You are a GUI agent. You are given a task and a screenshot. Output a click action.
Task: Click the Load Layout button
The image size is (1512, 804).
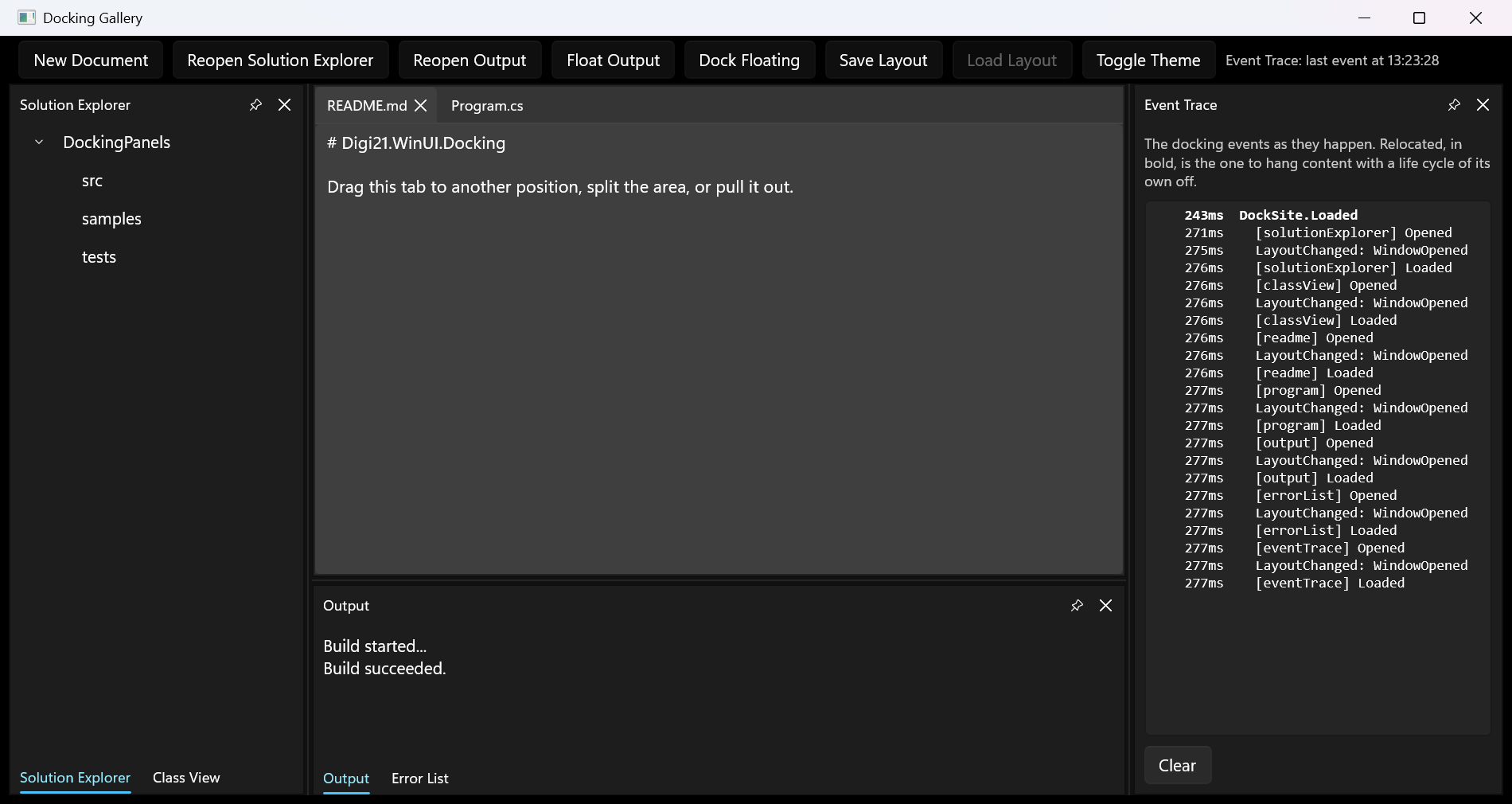tap(1011, 60)
